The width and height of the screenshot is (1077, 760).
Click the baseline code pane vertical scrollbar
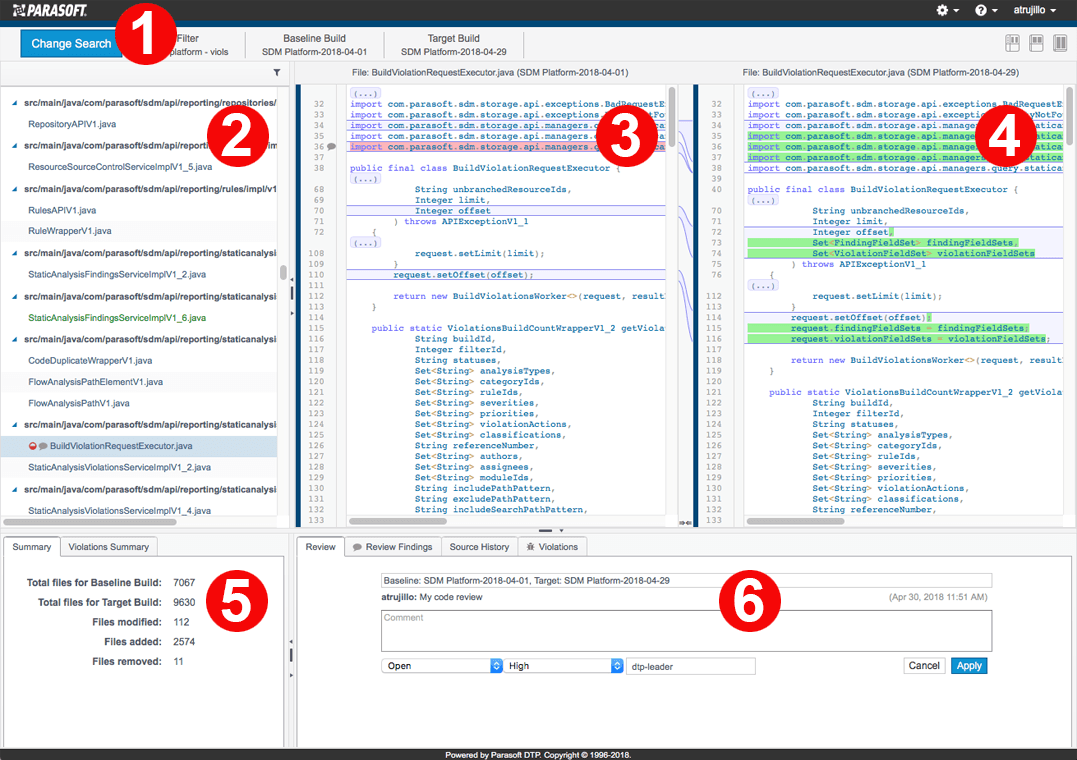point(672,117)
